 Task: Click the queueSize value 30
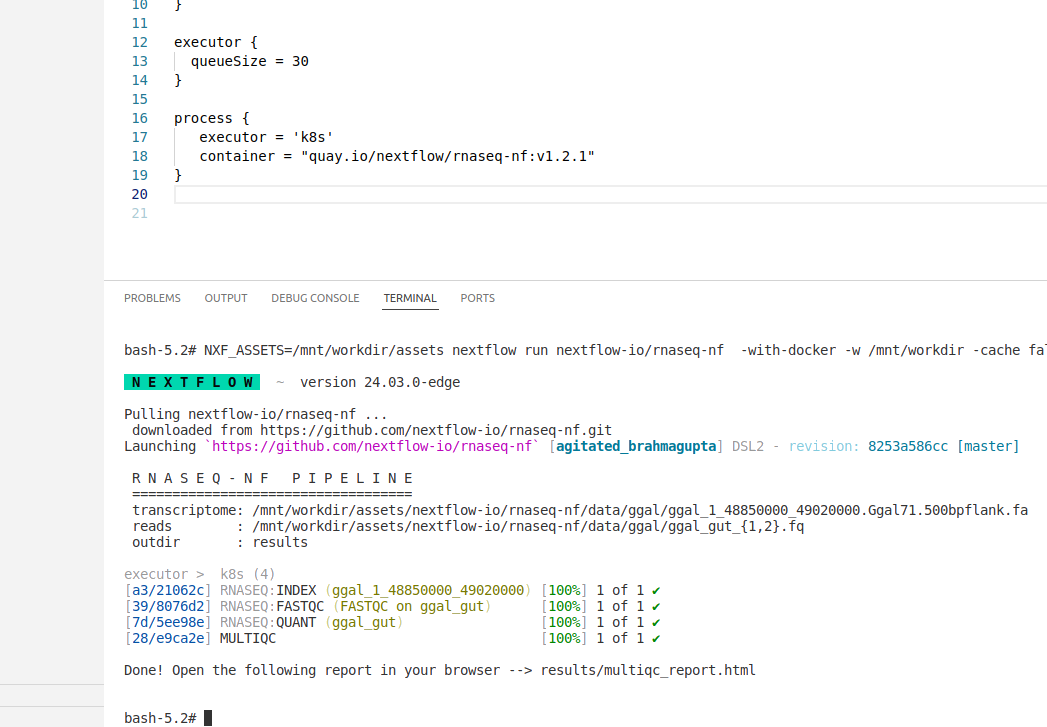click(x=300, y=61)
